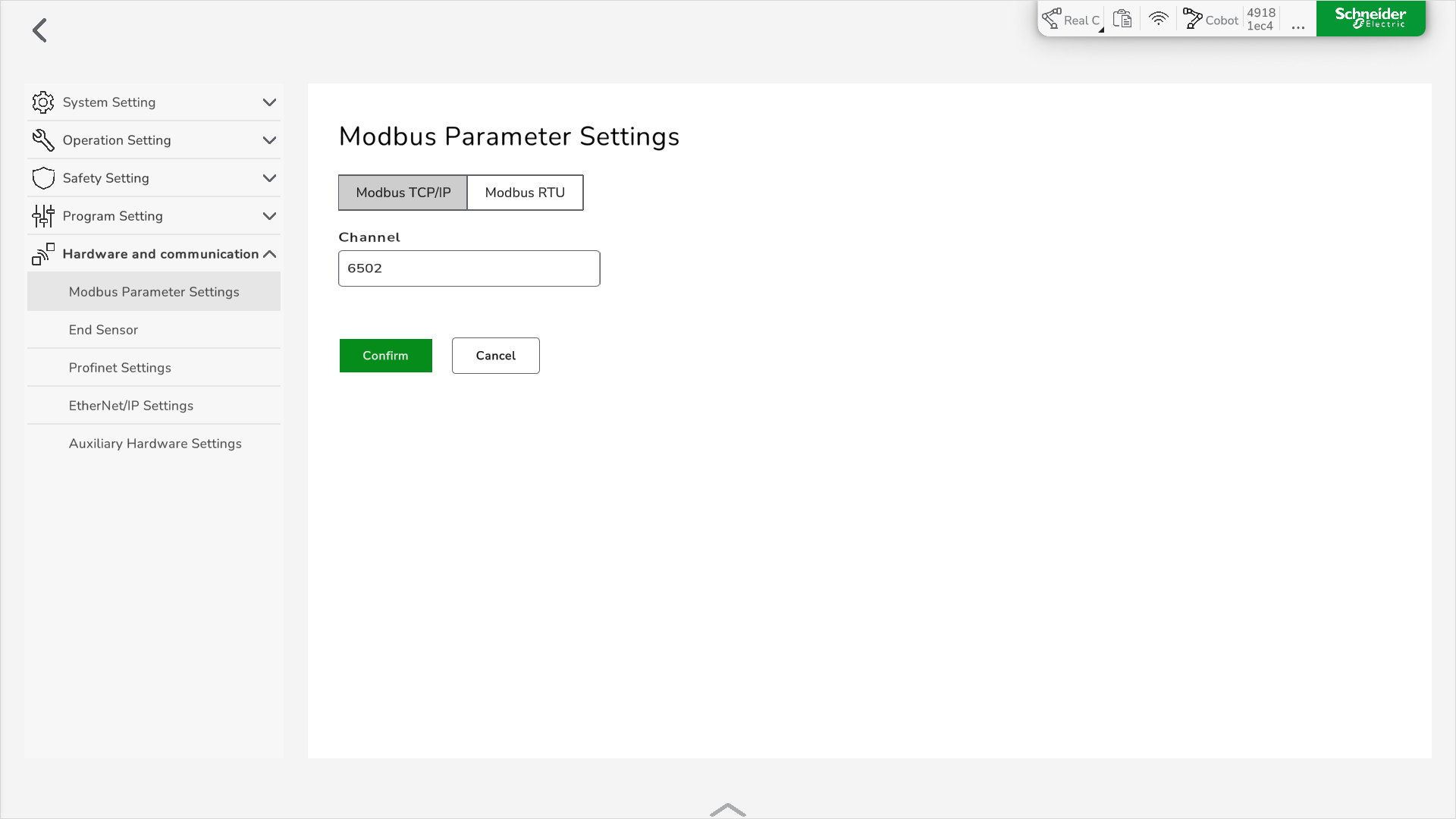1456x819 pixels.
Task: Pull up the bottom panel chevron handle
Action: coord(728,810)
